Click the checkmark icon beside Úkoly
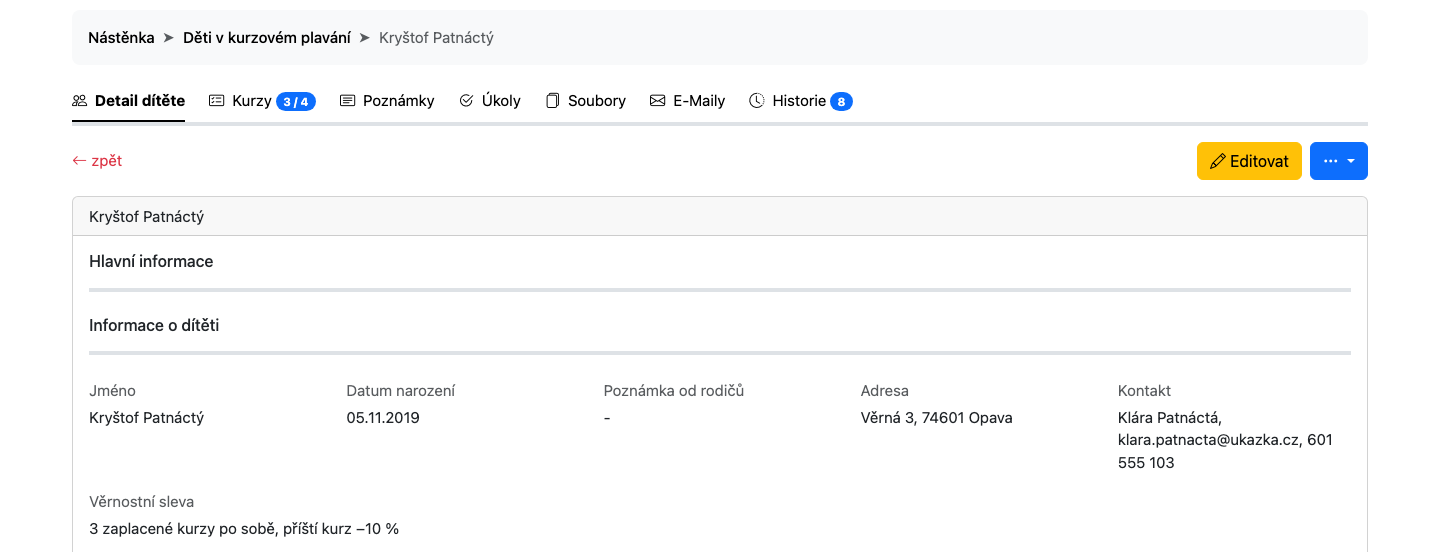1440x552 pixels. point(466,101)
